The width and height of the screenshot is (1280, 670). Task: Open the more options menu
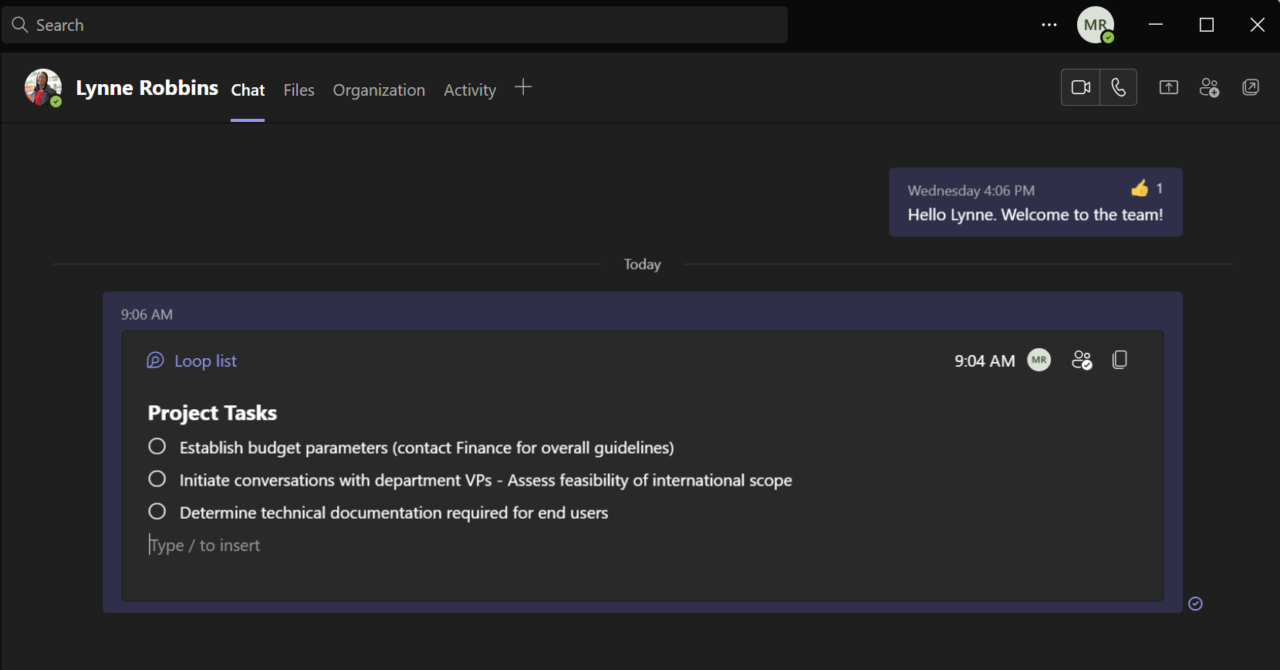pos(1048,24)
